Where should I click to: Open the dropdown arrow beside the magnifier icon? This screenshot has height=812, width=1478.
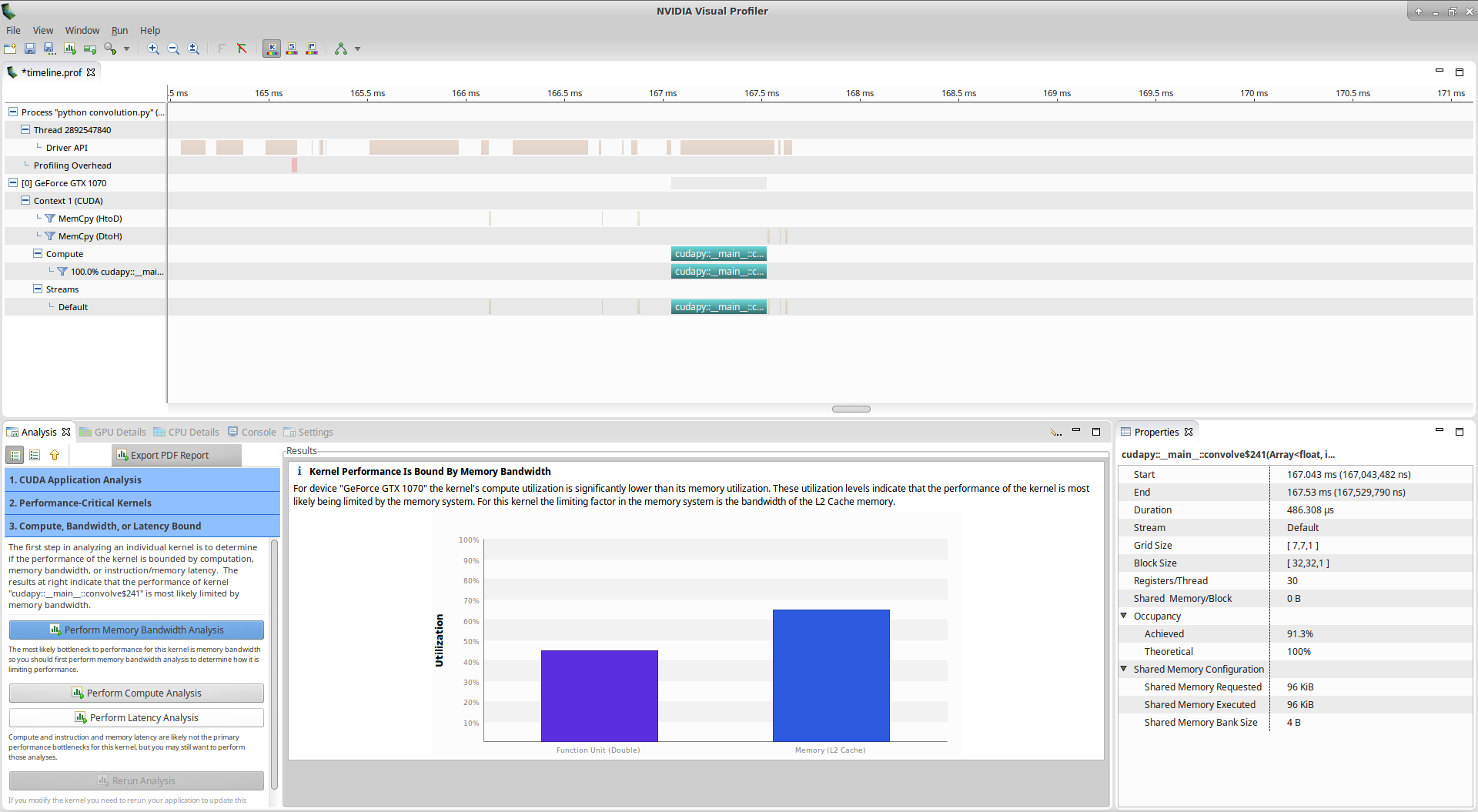point(126,48)
